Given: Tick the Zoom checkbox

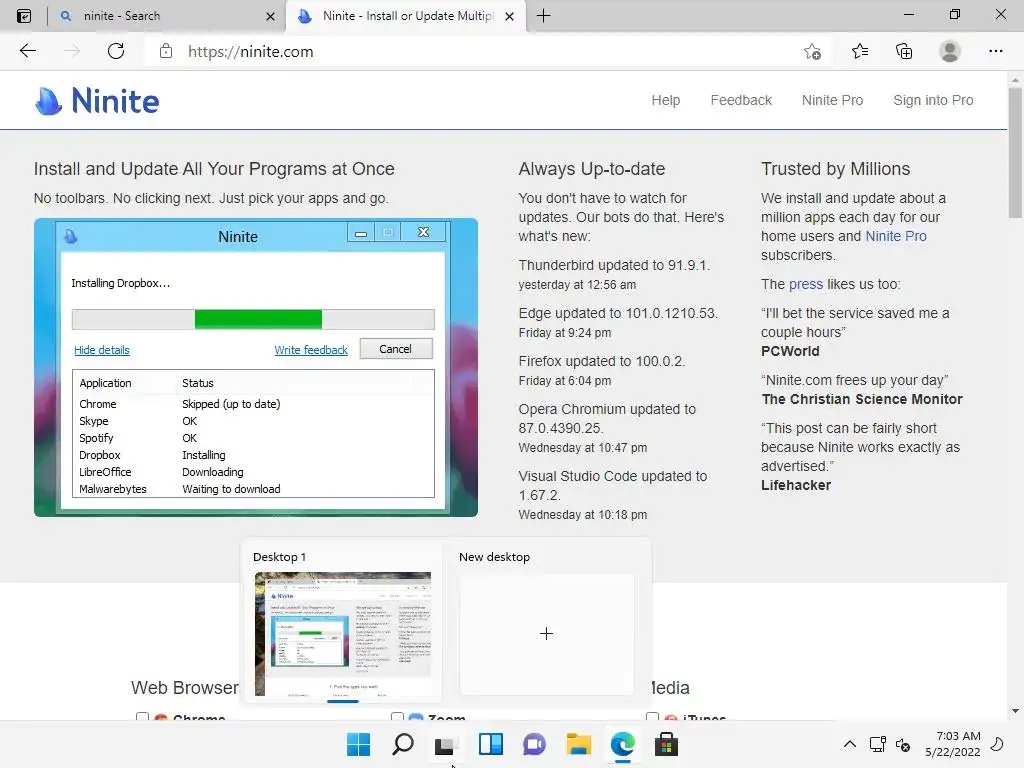Looking at the screenshot, I should 396,717.
